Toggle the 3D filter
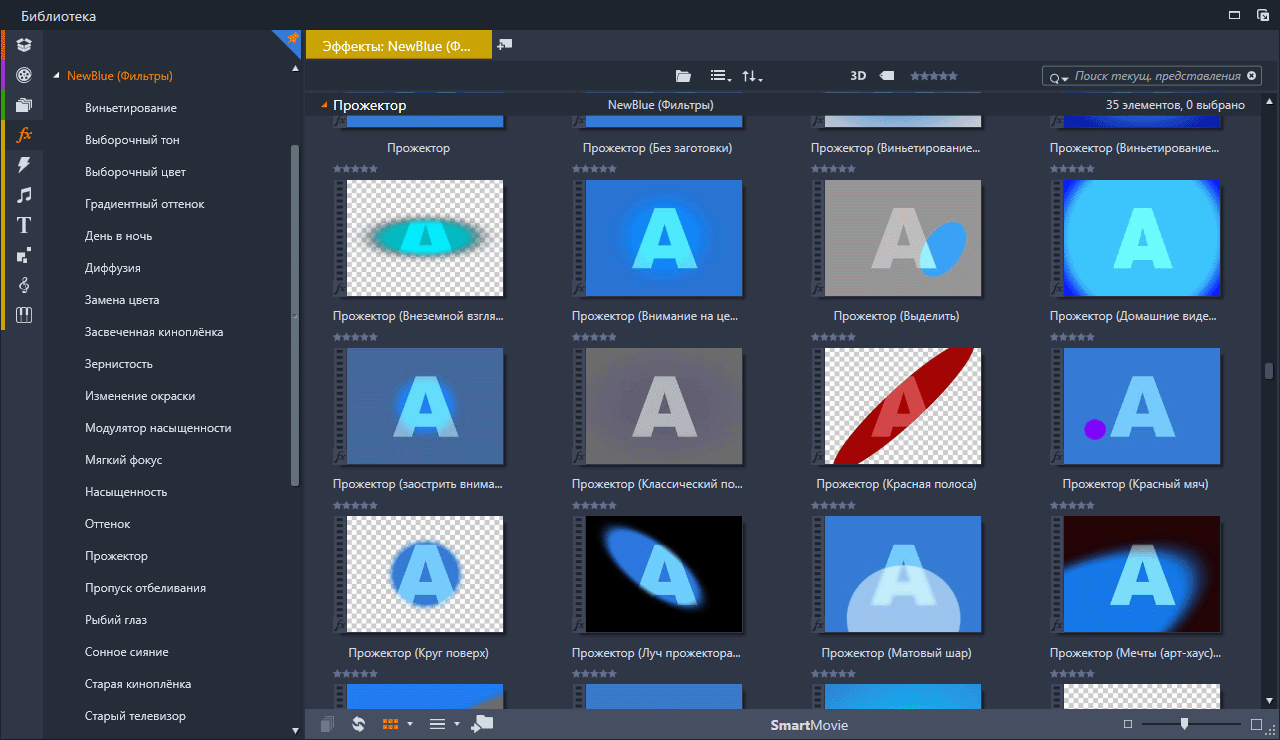1280x740 pixels. pyautogui.click(x=858, y=76)
